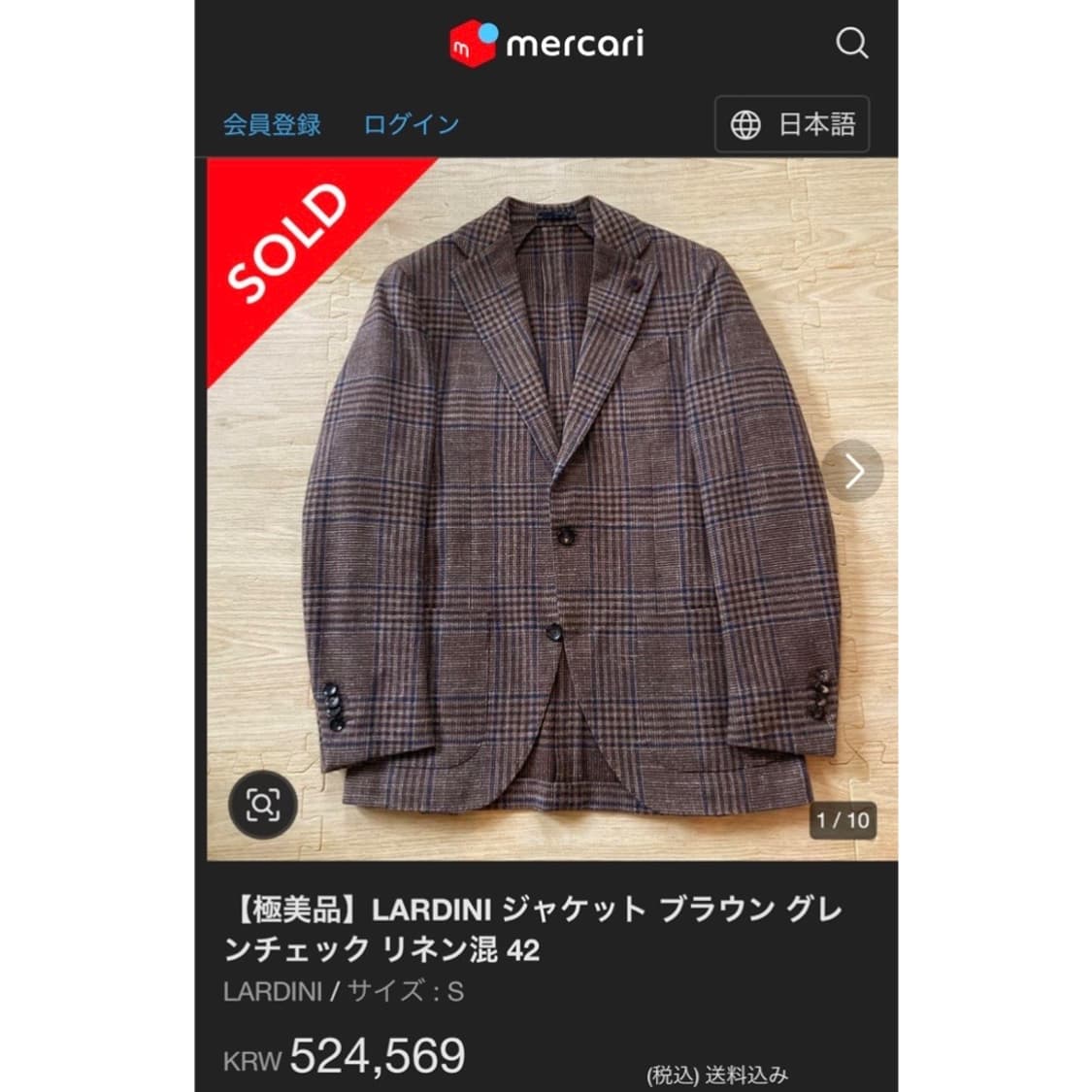Open the plaid jacket product photo
Image resolution: width=1092 pixels, height=1092 pixels.
point(552,509)
